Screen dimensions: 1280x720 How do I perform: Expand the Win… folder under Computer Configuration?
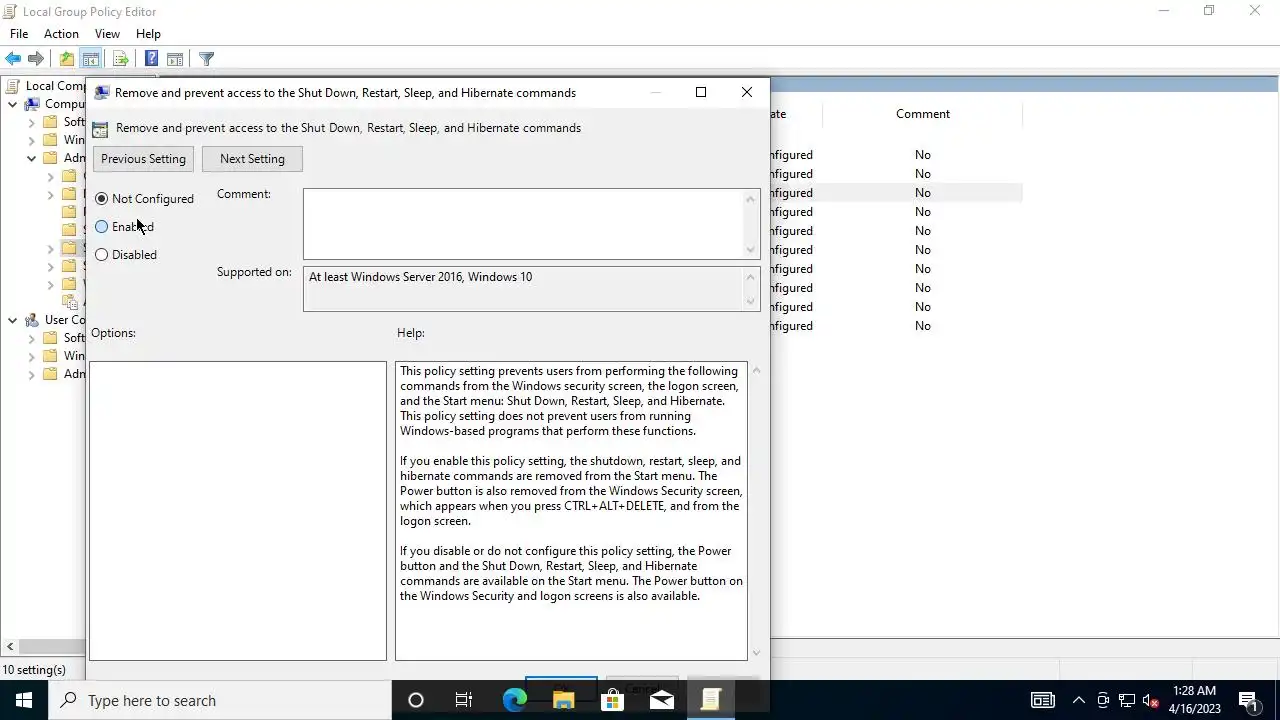click(x=31, y=140)
